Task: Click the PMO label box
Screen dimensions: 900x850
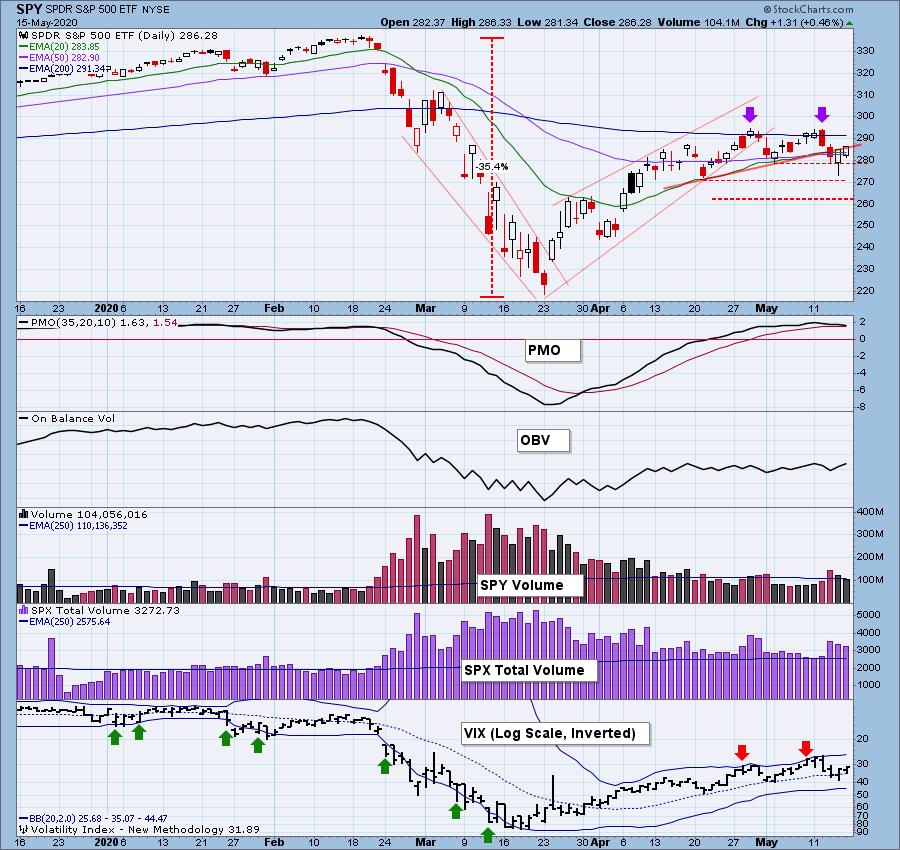Action: pyautogui.click(x=553, y=350)
